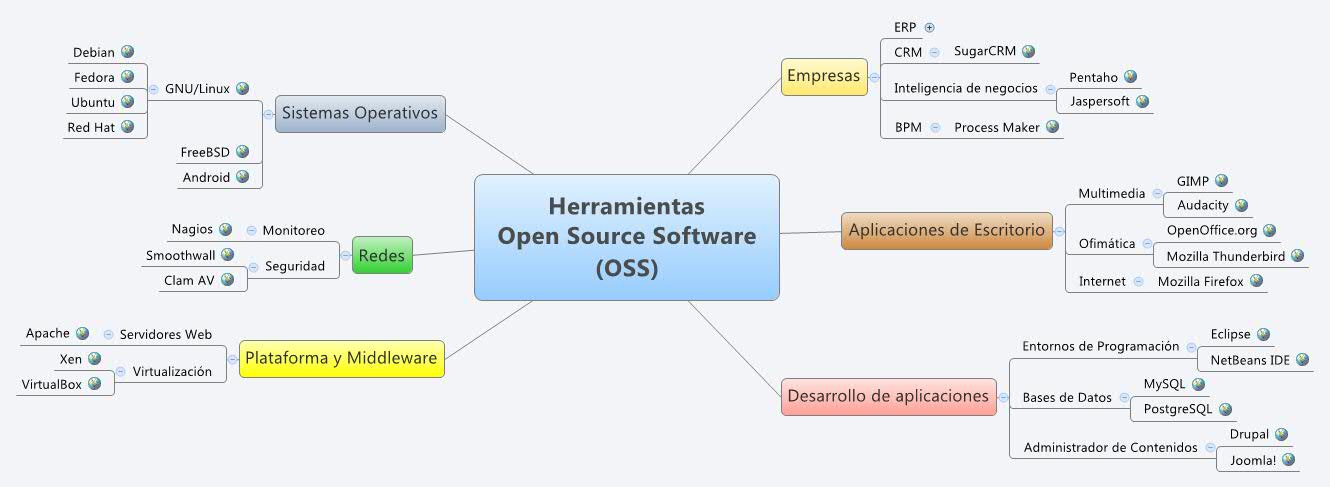Image resolution: width=1330 pixels, height=487 pixels.
Task: Collapse the Internet branch
Action: 1138,282
